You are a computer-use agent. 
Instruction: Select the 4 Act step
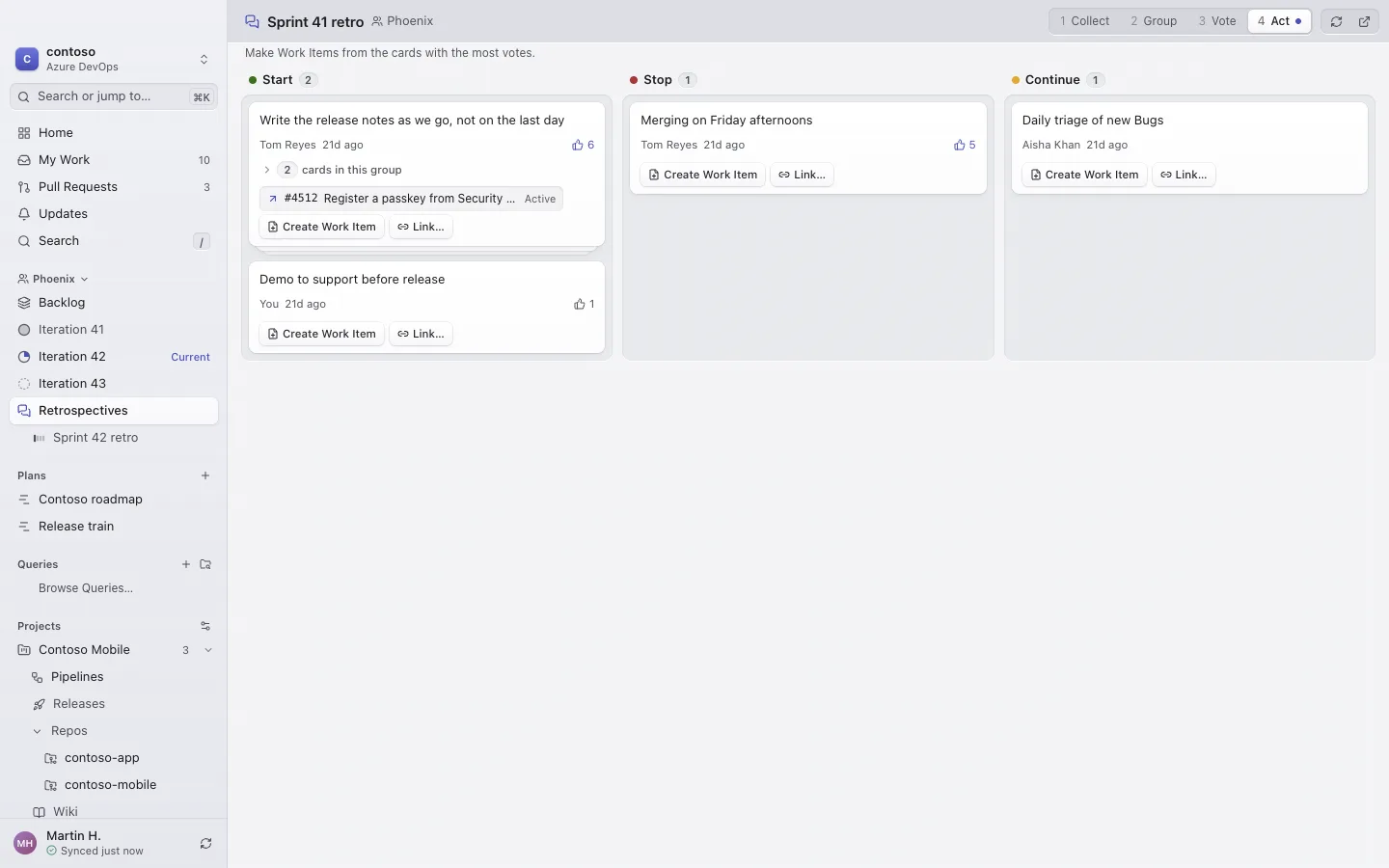[x=1279, y=21]
